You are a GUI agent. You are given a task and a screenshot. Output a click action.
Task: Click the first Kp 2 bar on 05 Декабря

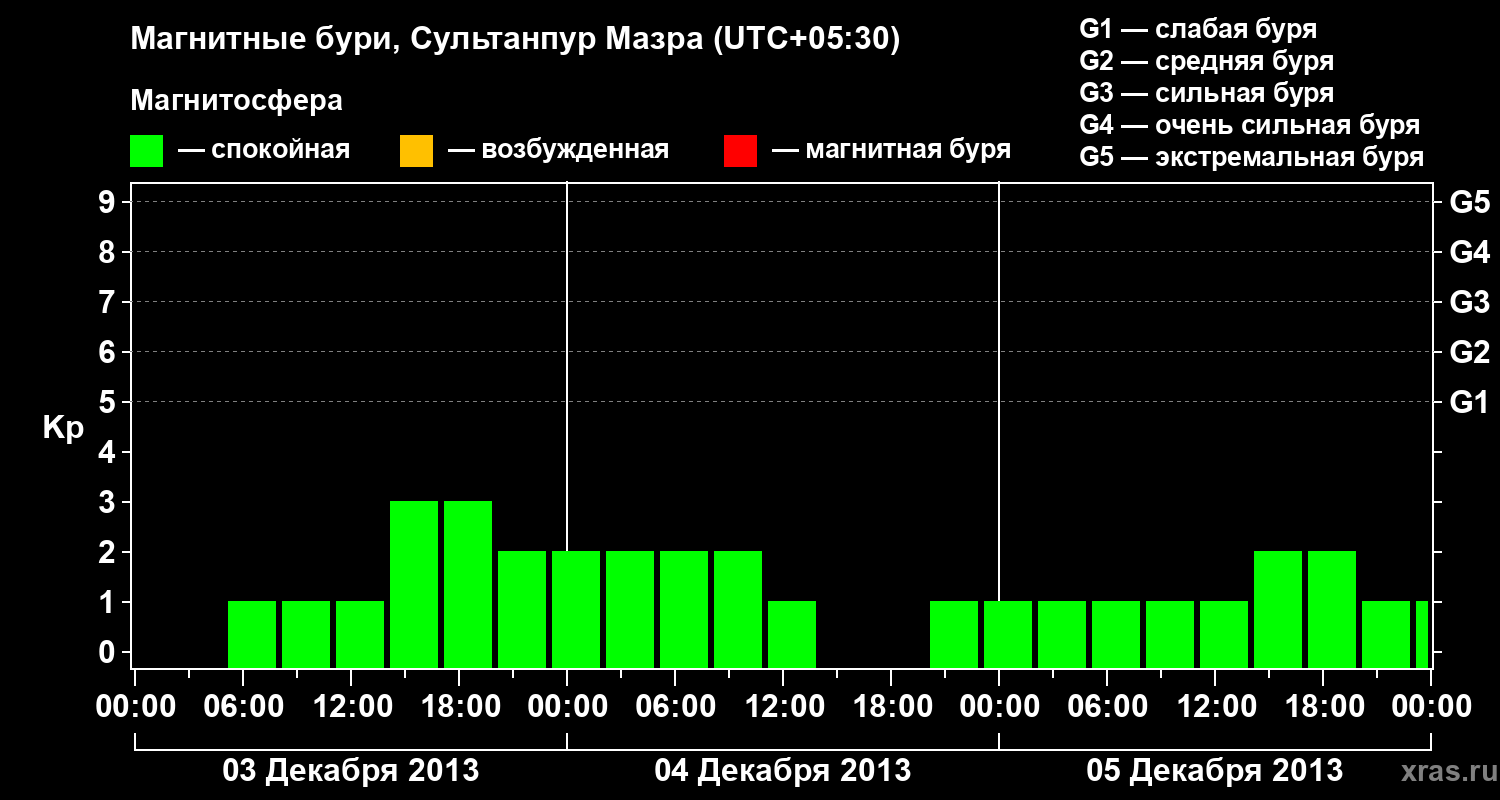(1278, 609)
